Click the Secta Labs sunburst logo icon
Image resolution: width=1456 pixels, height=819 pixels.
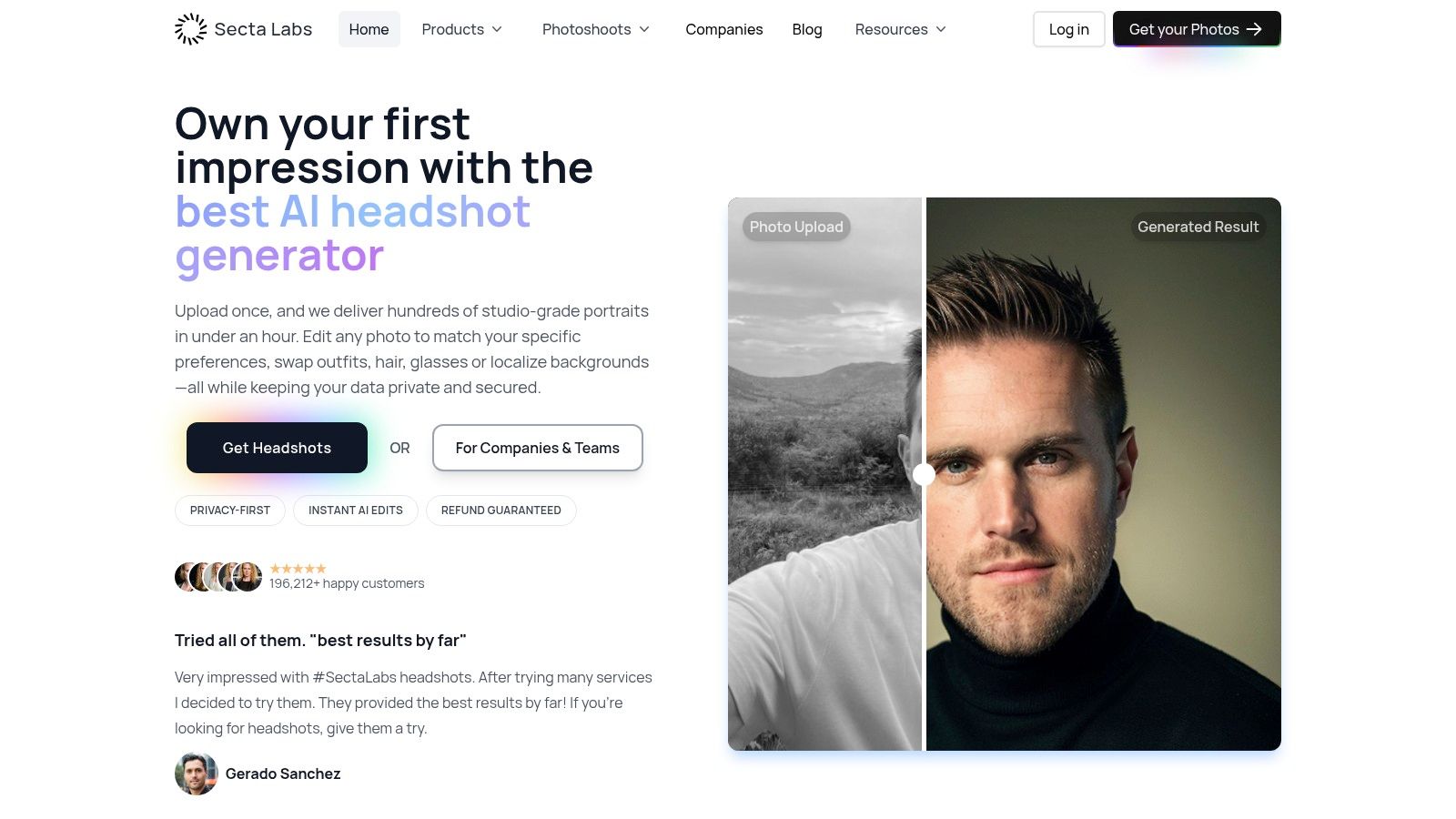(191, 29)
